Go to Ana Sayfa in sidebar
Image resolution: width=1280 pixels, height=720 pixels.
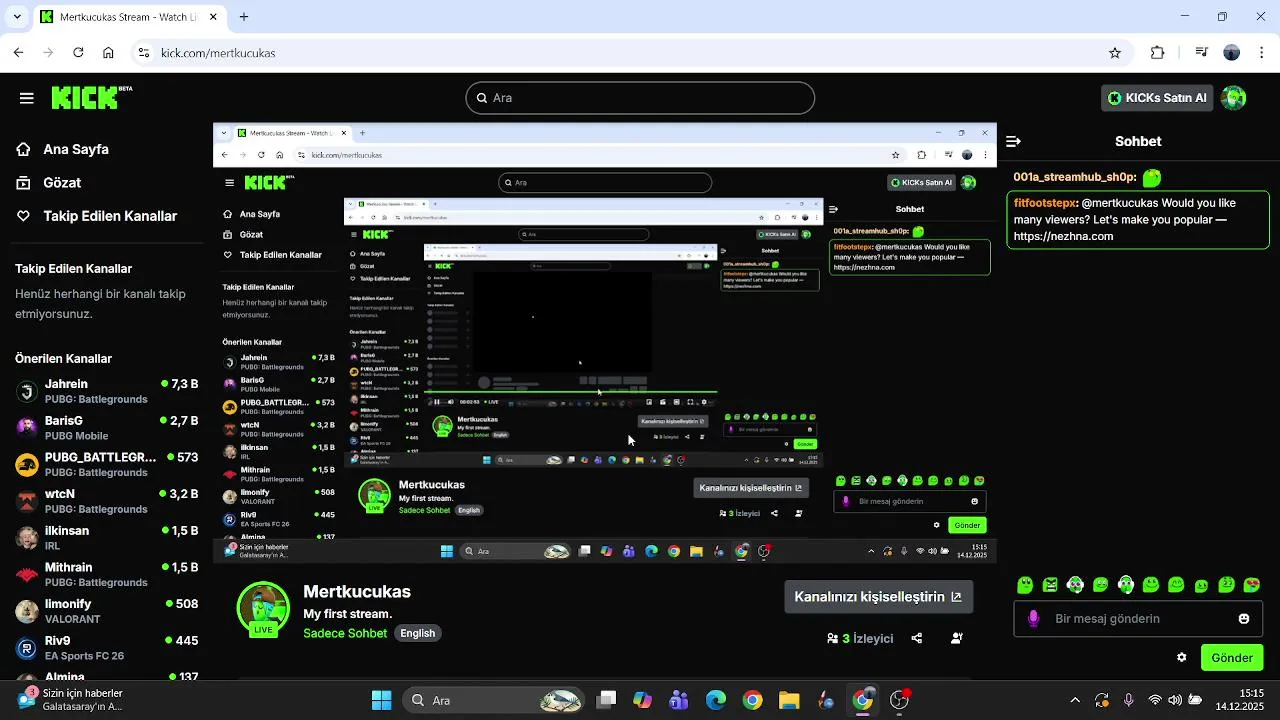[75, 149]
